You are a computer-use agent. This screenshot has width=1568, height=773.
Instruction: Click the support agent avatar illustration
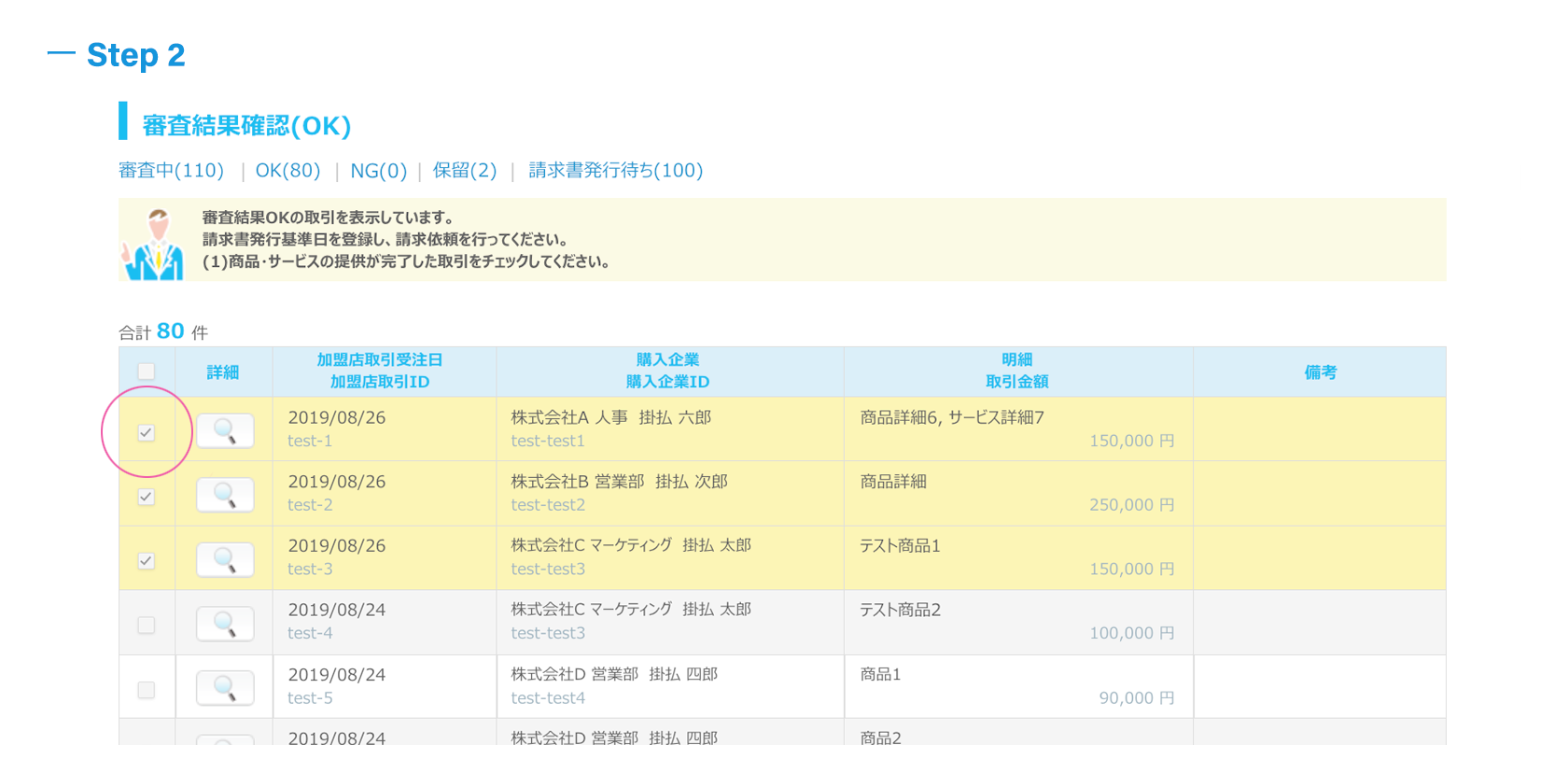(154, 245)
